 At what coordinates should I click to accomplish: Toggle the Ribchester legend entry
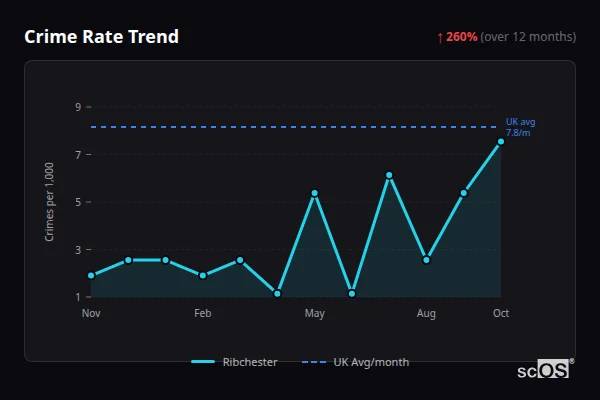click(x=234, y=362)
